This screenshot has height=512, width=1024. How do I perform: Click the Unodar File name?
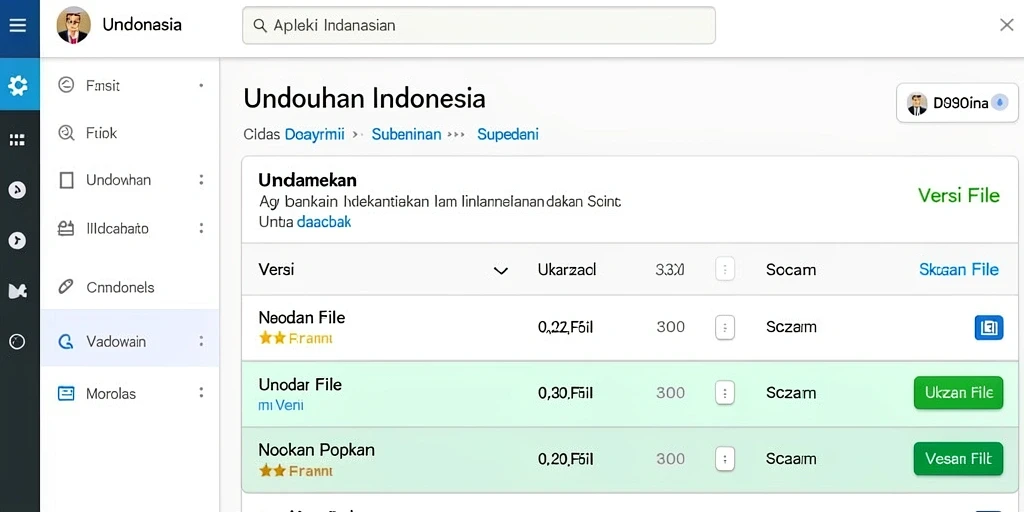pyautogui.click(x=300, y=384)
